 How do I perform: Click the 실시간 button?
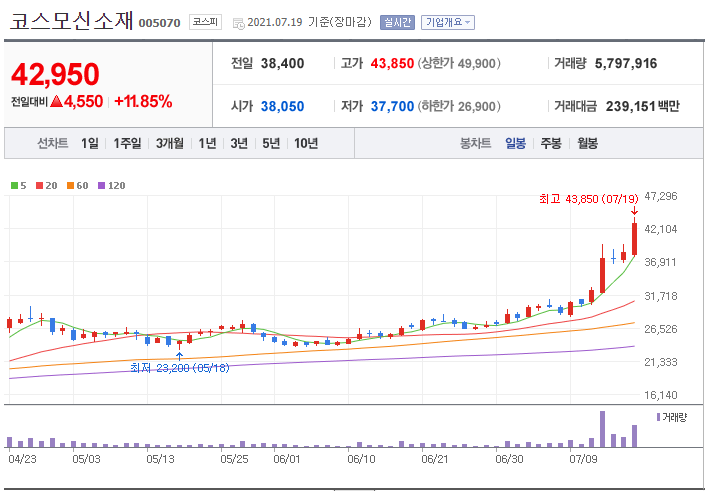[x=397, y=22]
